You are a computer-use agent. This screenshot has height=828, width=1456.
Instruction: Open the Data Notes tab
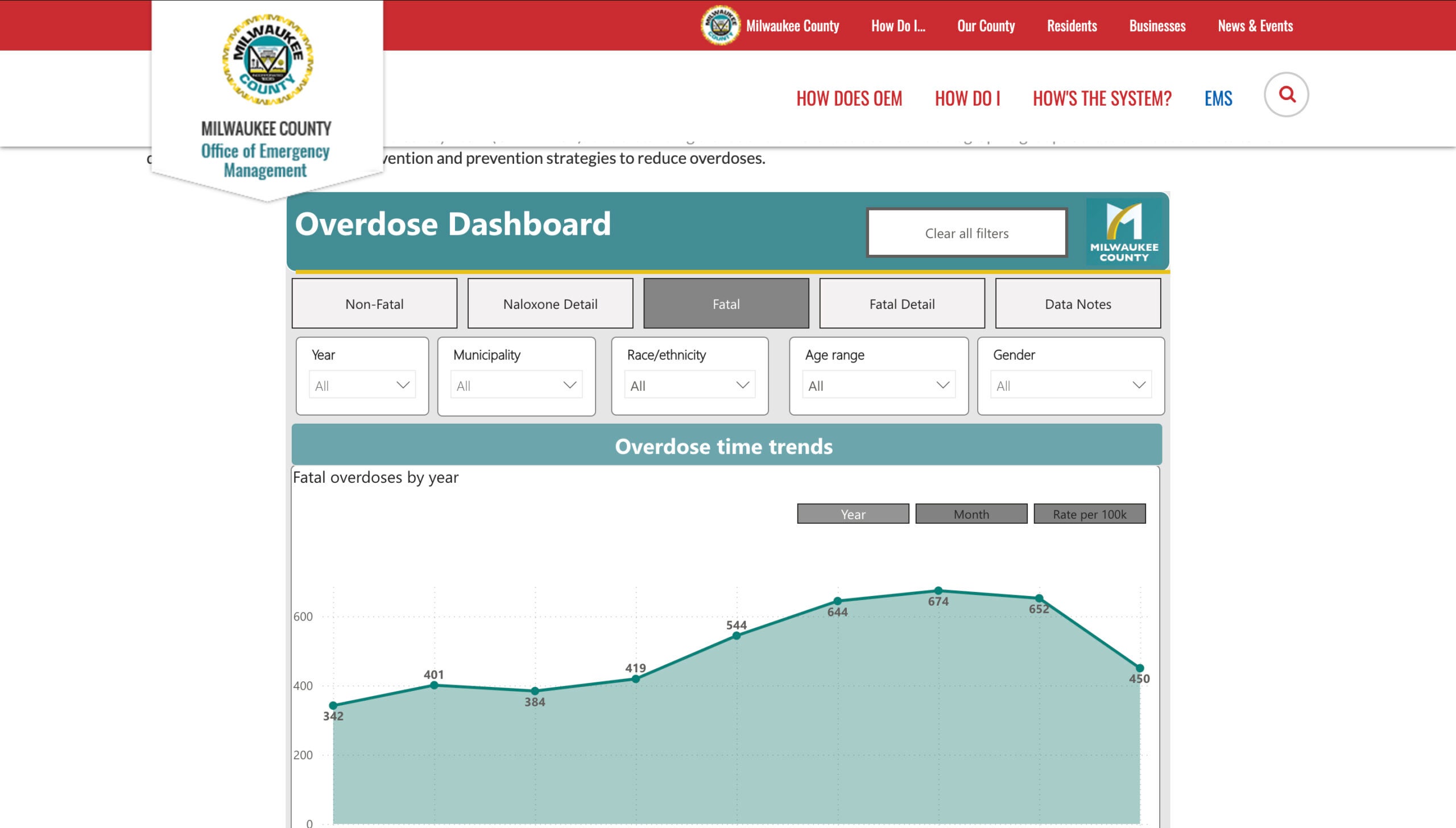[1077, 304]
